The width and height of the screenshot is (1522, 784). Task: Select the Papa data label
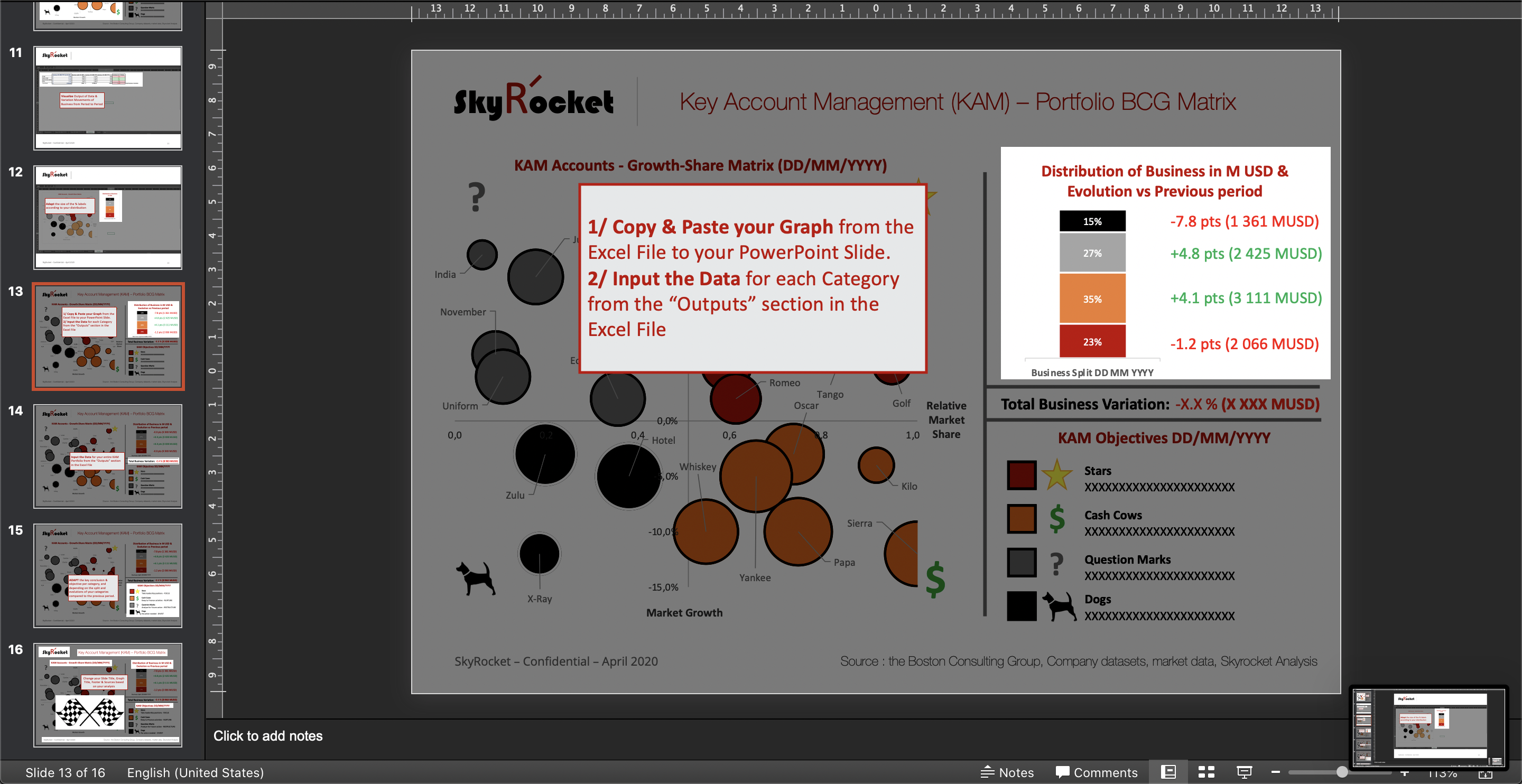pyautogui.click(x=844, y=562)
